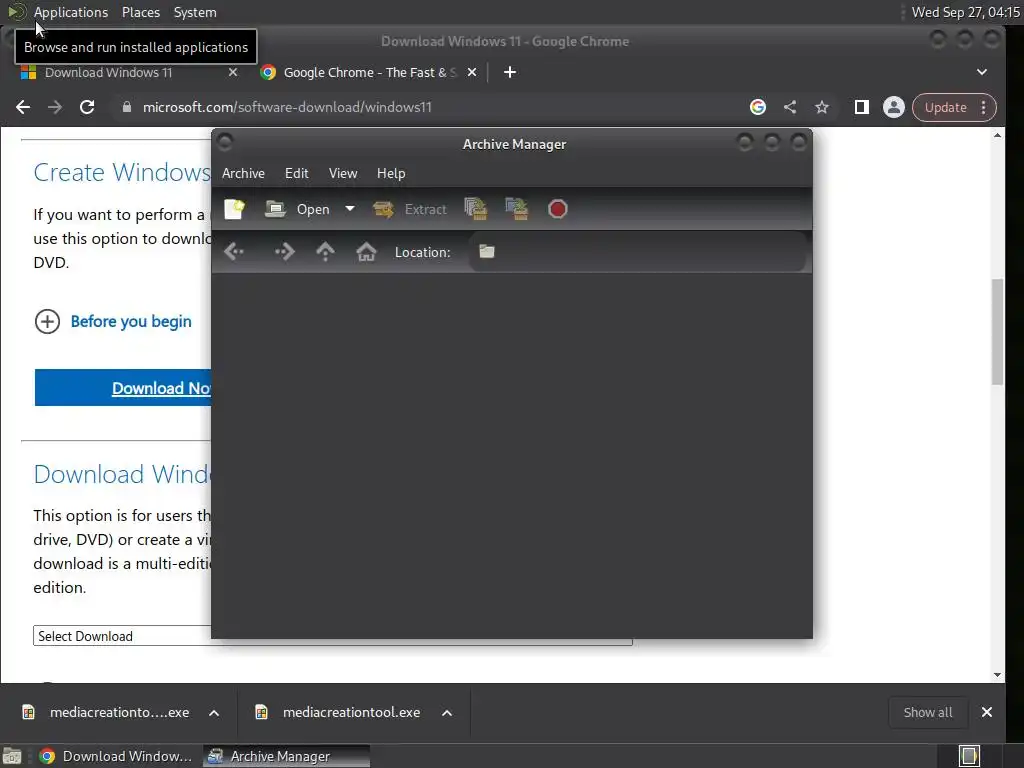This screenshot has height=768, width=1024.
Task: Toggle Chrome's side panel icon
Action: tap(861, 107)
